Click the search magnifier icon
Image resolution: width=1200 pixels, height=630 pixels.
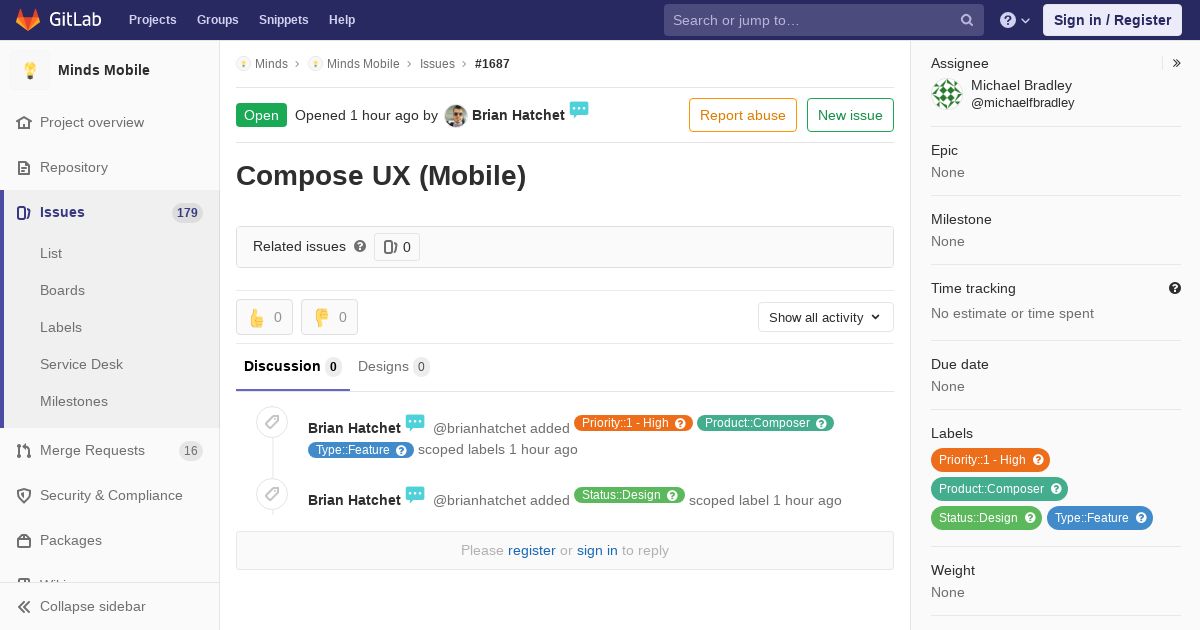[967, 20]
